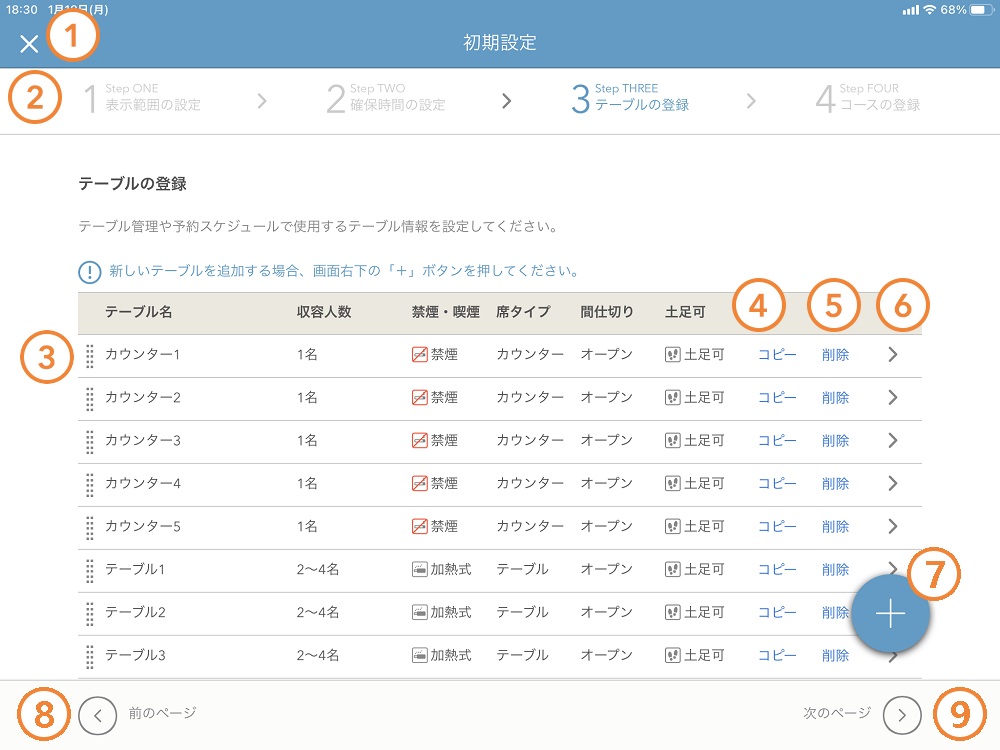1000x750 pixels.
Task: Expand the カウンター1 row details
Action: click(893, 355)
